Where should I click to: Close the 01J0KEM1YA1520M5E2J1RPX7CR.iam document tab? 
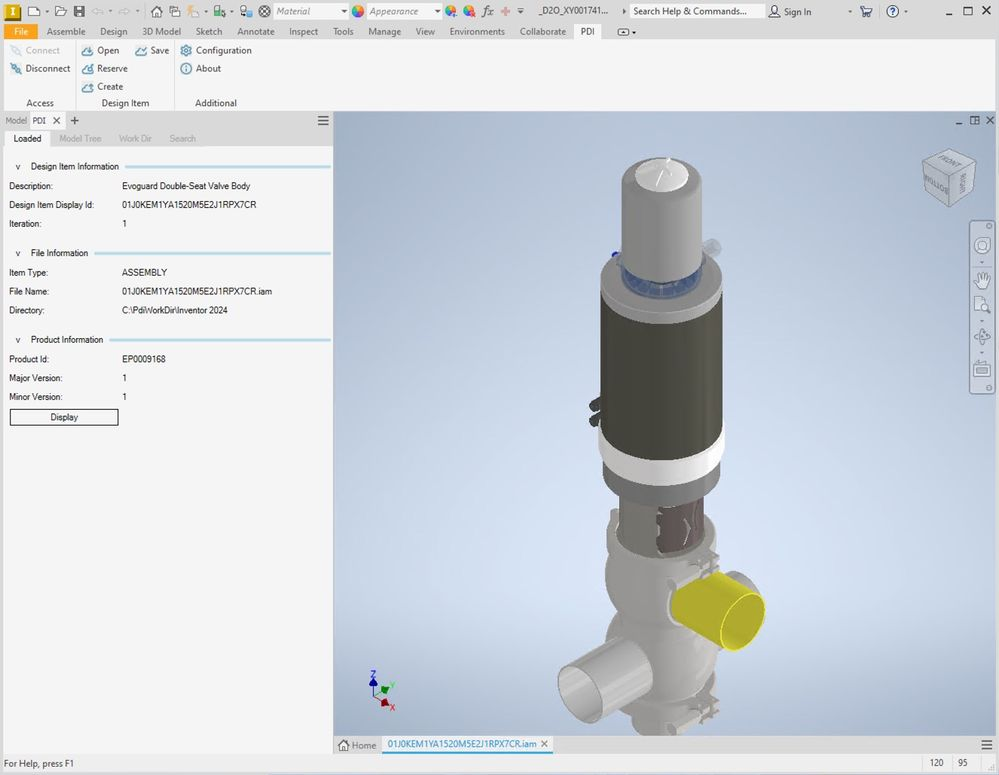(544, 744)
